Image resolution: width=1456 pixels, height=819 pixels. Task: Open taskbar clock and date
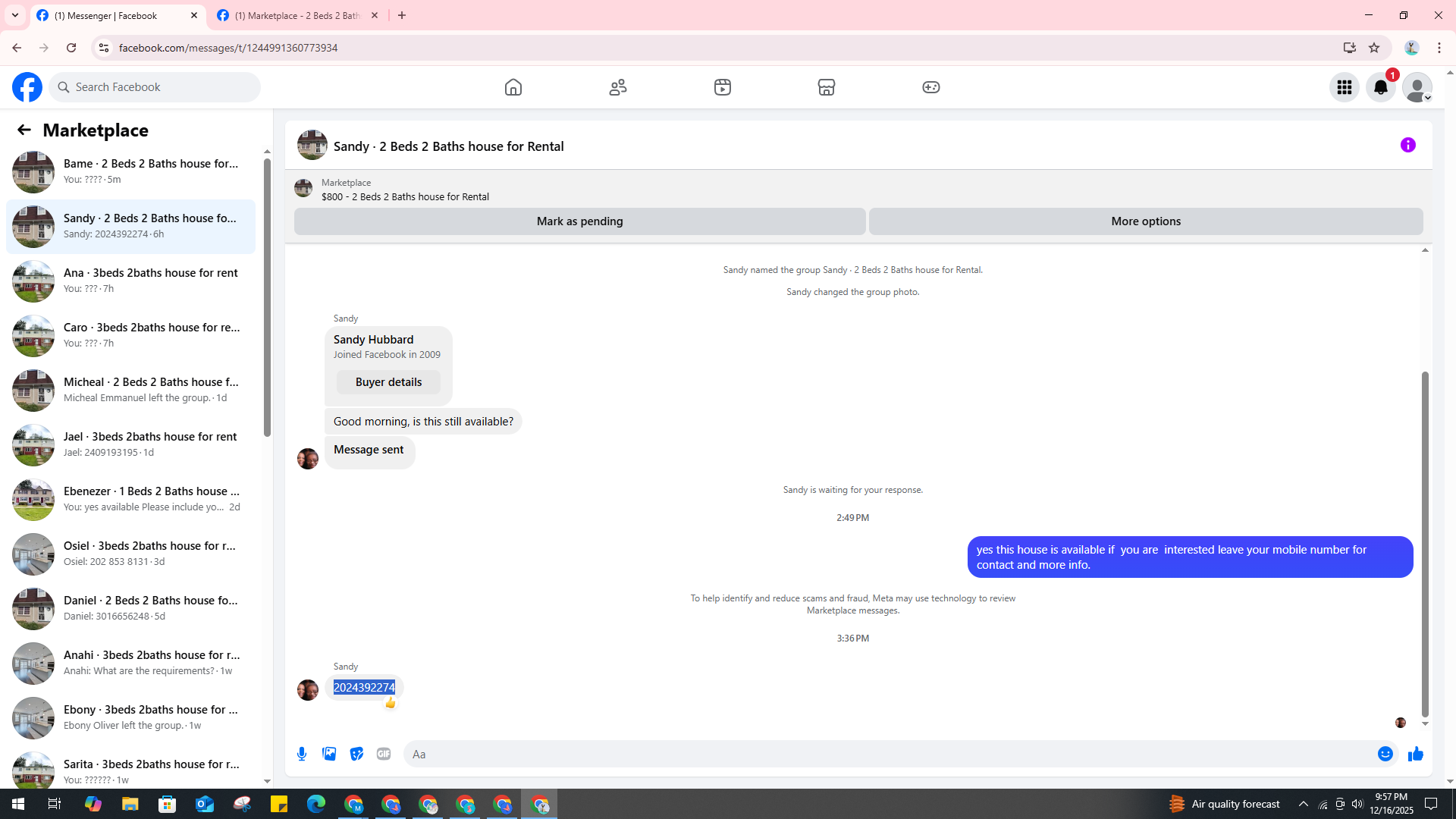coord(1392,804)
